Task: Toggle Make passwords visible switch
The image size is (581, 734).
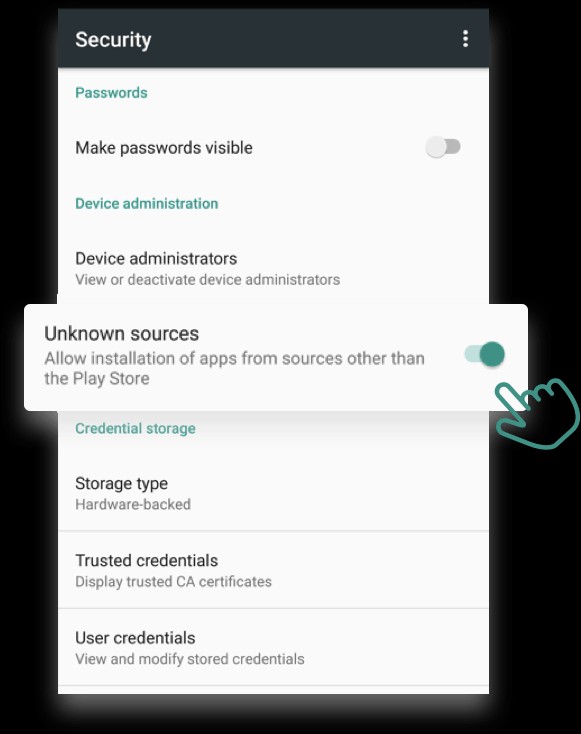Action: (x=443, y=147)
